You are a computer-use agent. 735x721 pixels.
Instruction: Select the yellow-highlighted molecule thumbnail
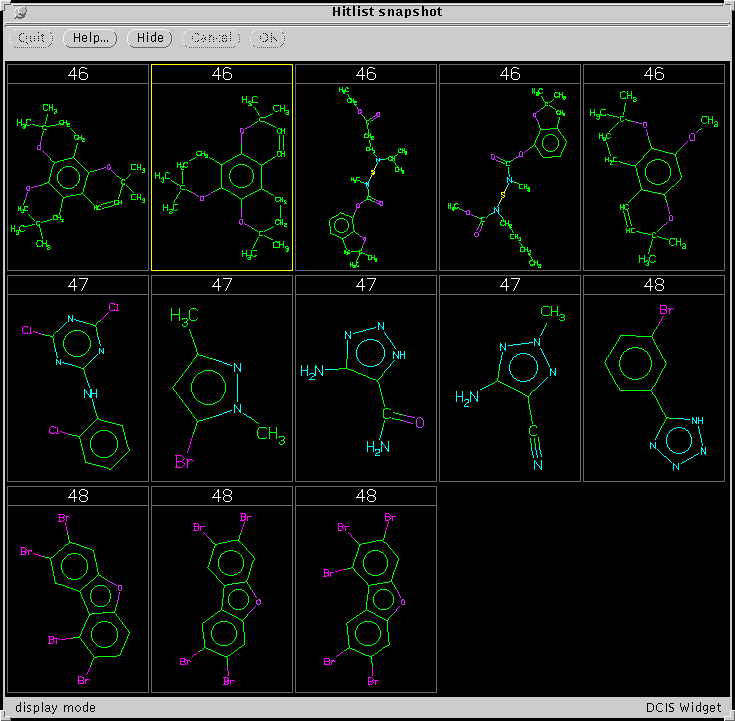coord(222,177)
